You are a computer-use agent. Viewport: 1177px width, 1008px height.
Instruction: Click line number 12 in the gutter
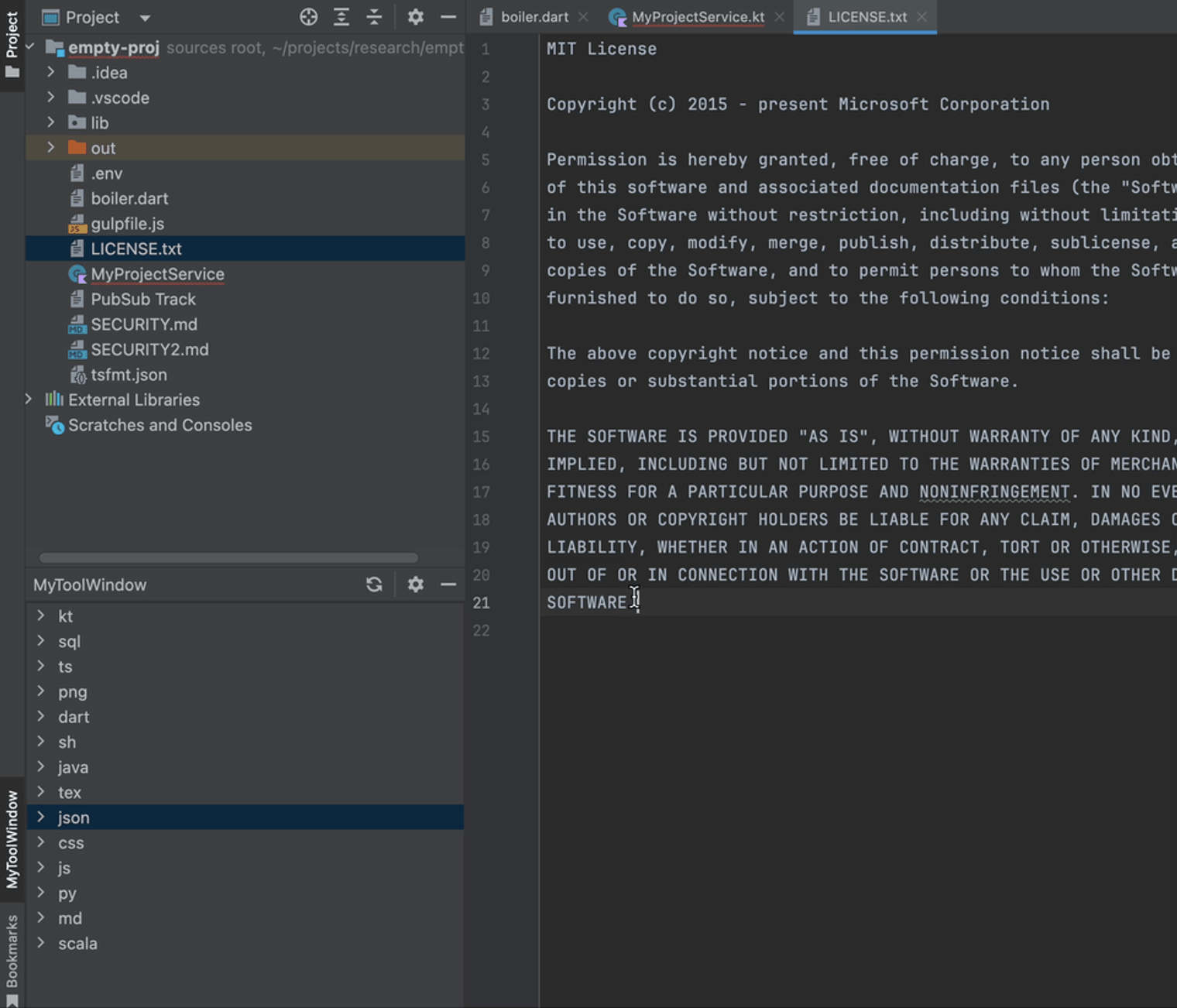[481, 353]
